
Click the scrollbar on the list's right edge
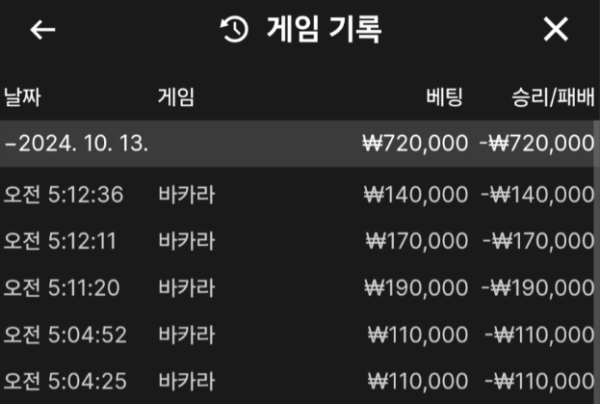click(597, 144)
